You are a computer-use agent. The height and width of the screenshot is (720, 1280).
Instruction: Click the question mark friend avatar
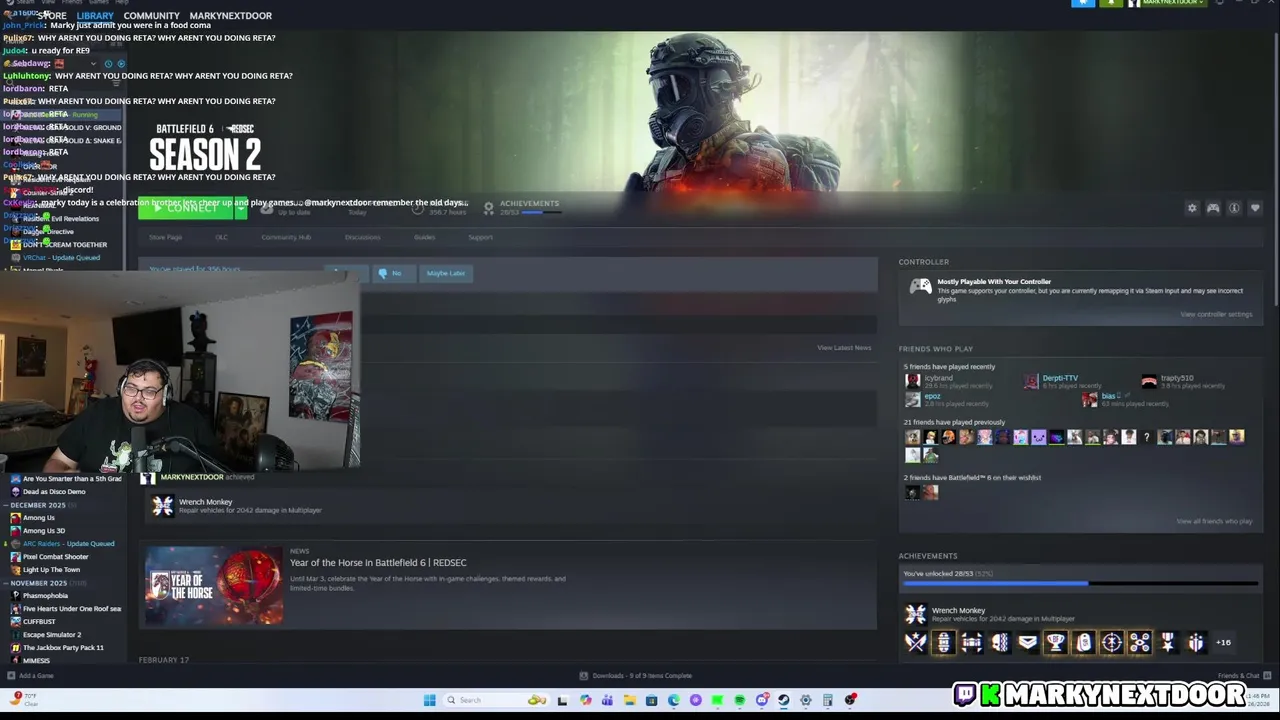[1147, 437]
